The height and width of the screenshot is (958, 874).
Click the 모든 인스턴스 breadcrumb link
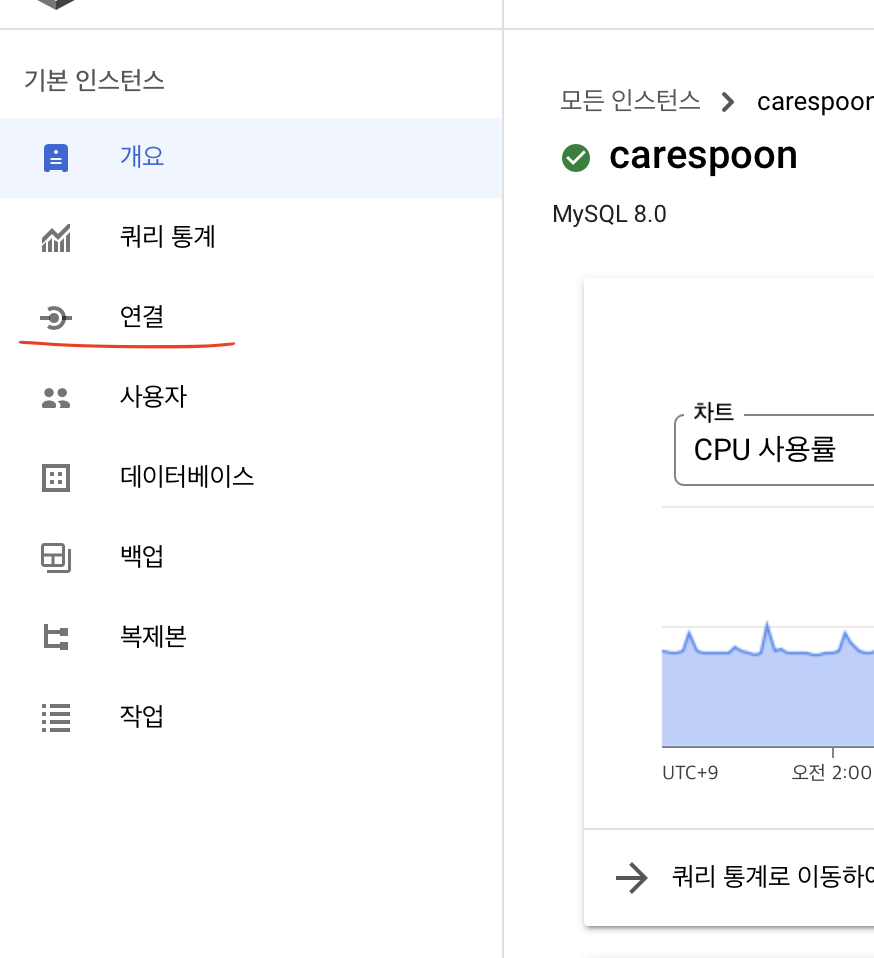click(x=630, y=101)
